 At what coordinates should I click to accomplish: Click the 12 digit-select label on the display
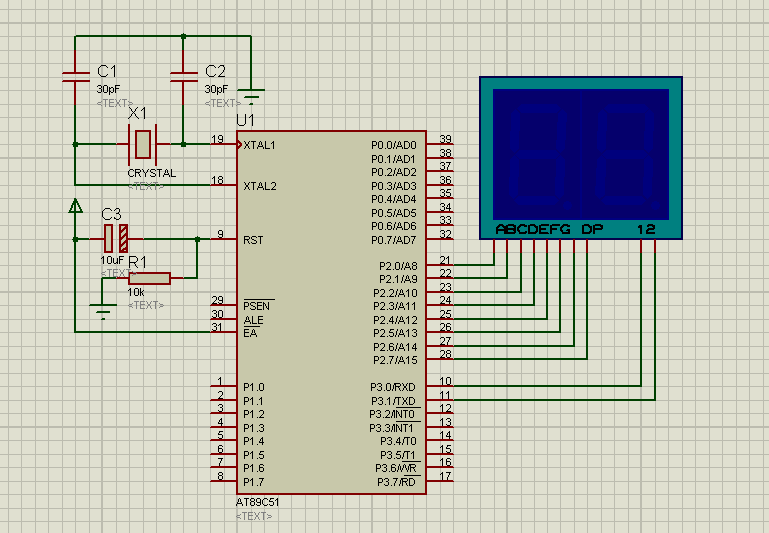646,229
